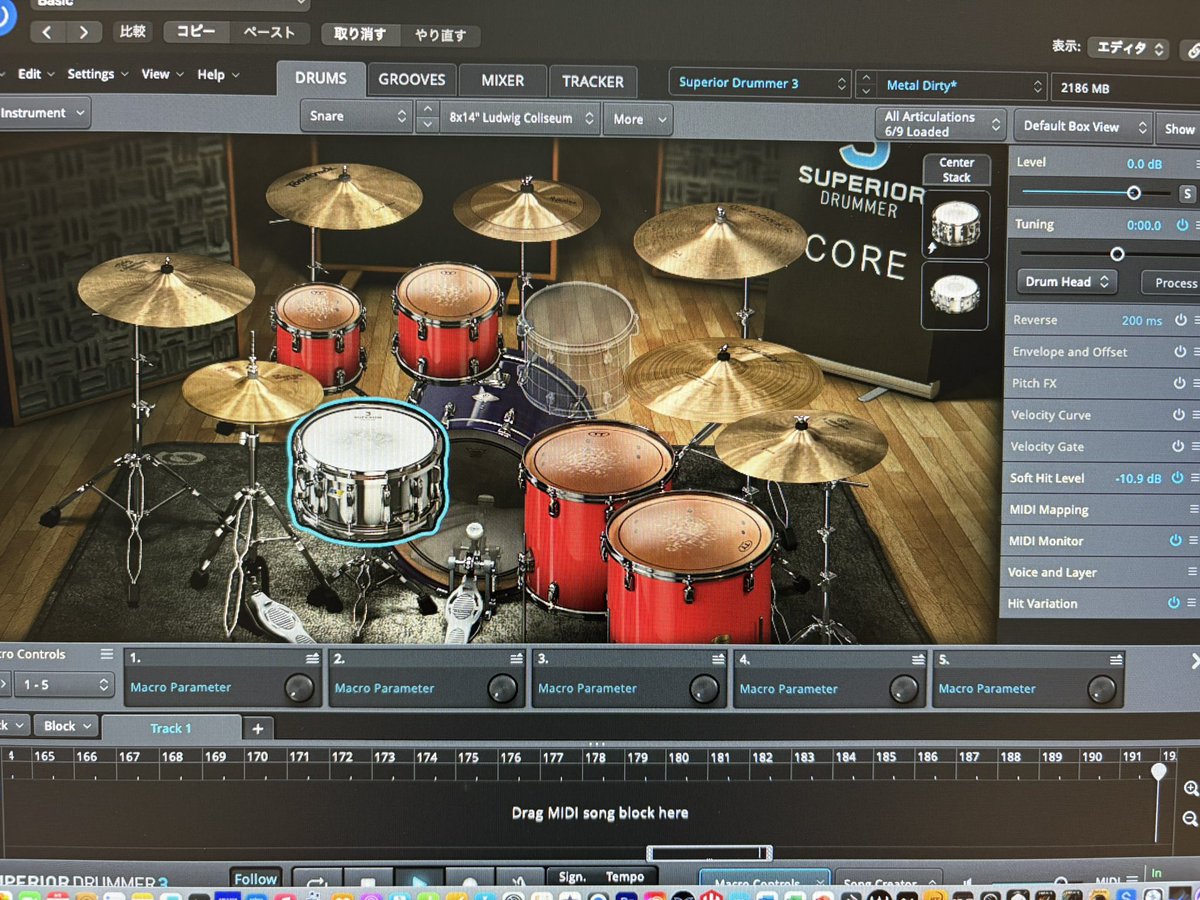Click the Macro 4 parameter knob
The height and width of the screenshot is (900, 1200).
[904, 689]
